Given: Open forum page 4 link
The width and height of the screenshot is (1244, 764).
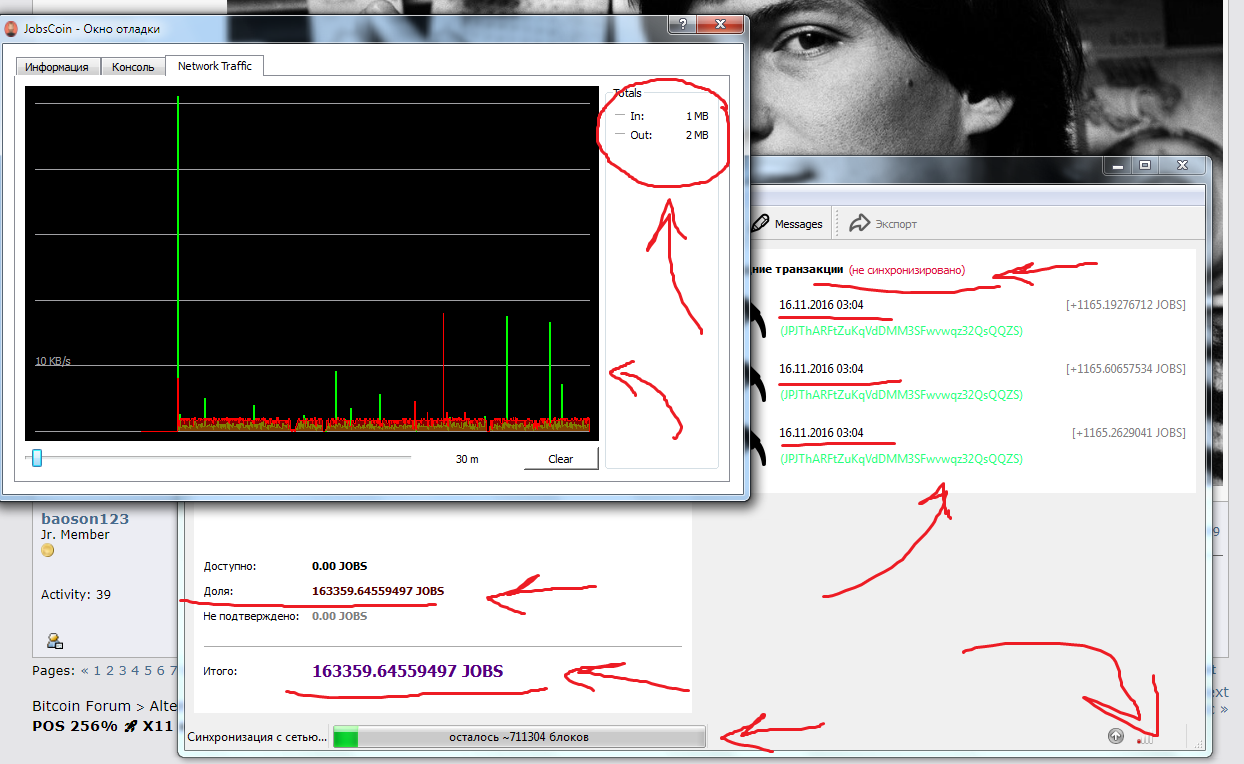Looking at the screenshot, I should pyautogui.click(x=136, y=670).
